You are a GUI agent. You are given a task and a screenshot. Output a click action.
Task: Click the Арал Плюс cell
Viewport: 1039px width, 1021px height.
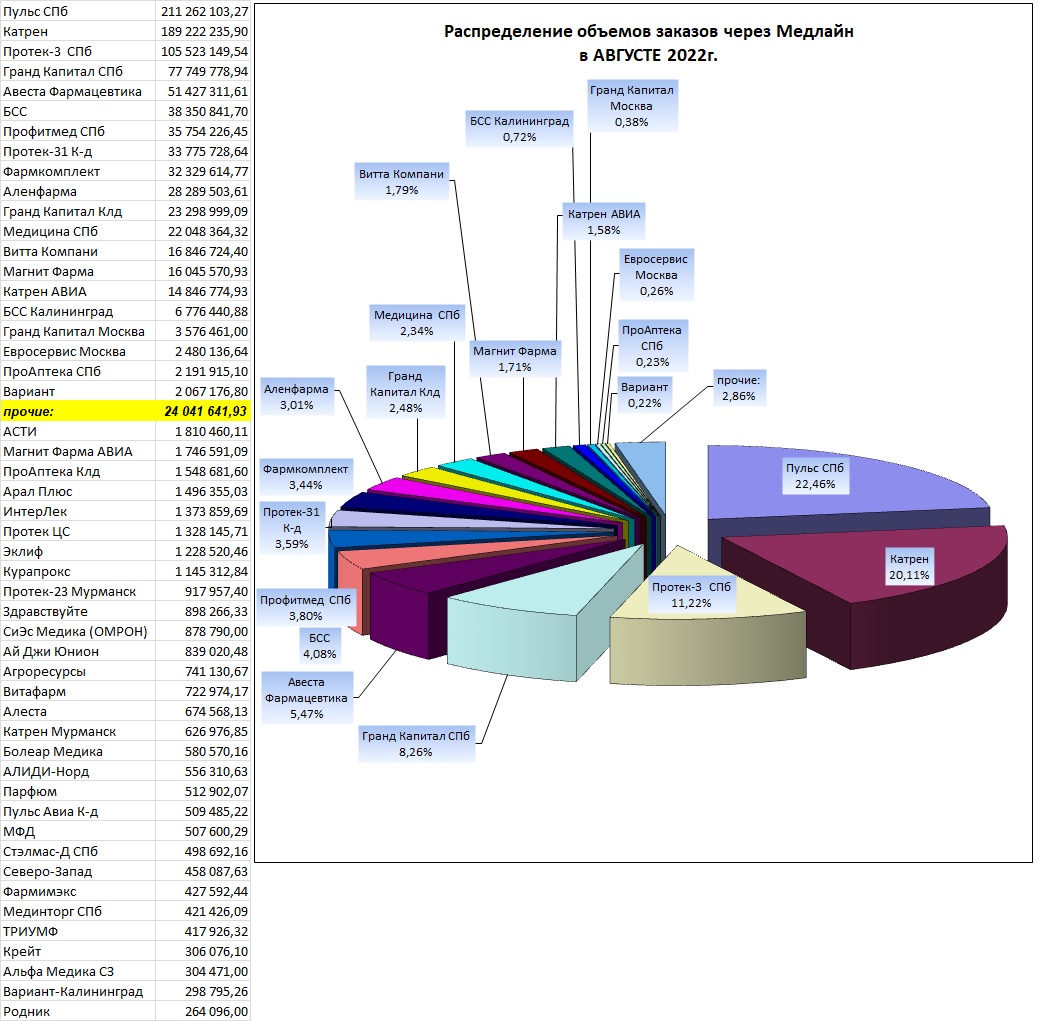(x=78, y=492)
